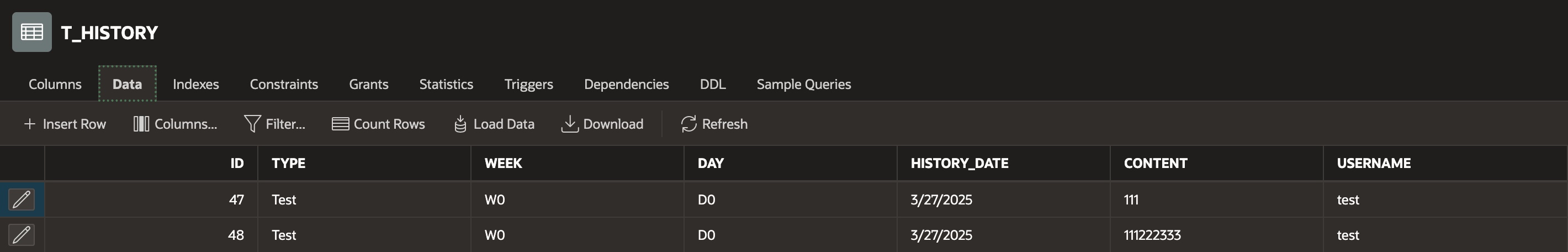Refresh the table data
This screenshot has height=252, width=1568.
(713, 124)
